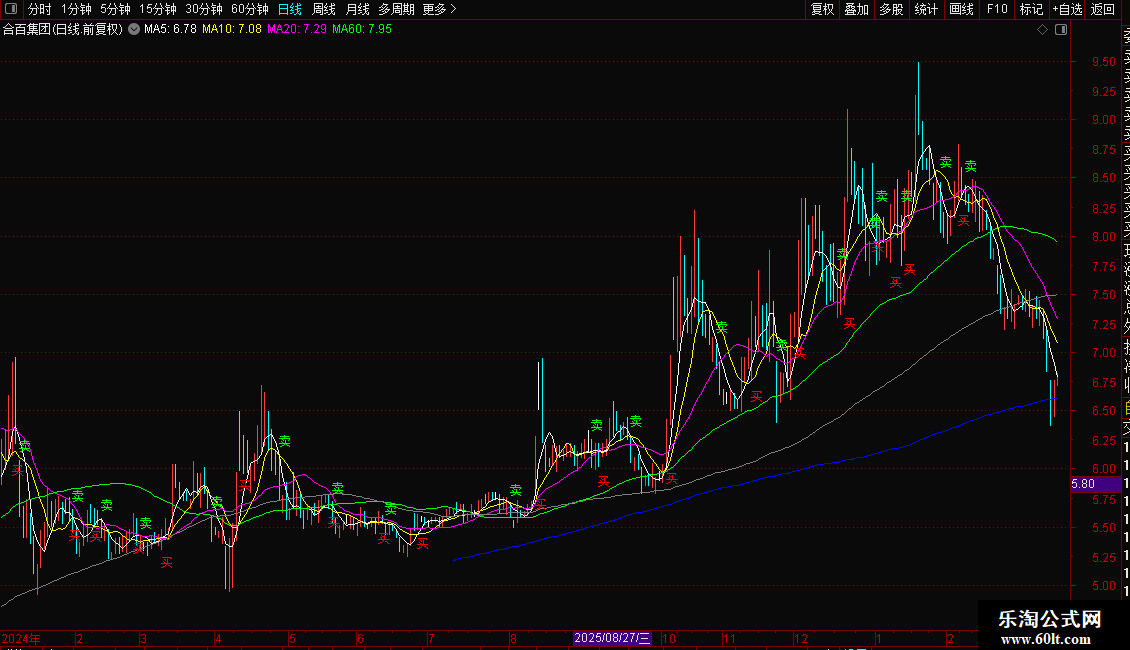Open the 多股 multi-stock view
Viewport: 1130px width, 650px height.
(x=891, y=9)
